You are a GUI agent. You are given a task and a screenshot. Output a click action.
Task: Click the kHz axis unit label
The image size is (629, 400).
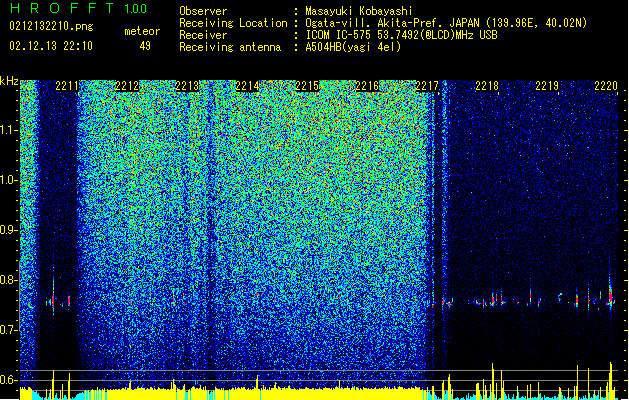(x=9, y=81)
